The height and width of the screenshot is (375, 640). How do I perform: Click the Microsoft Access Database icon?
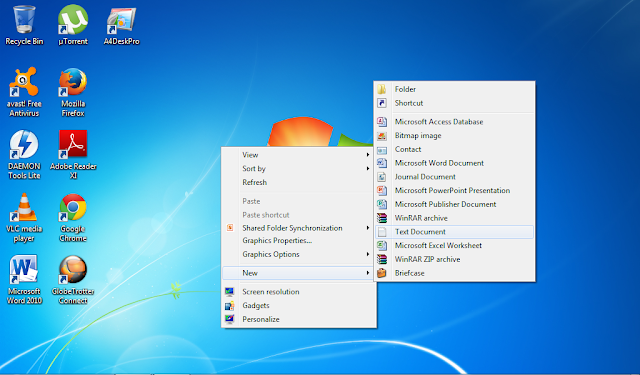tap(382, 122)
